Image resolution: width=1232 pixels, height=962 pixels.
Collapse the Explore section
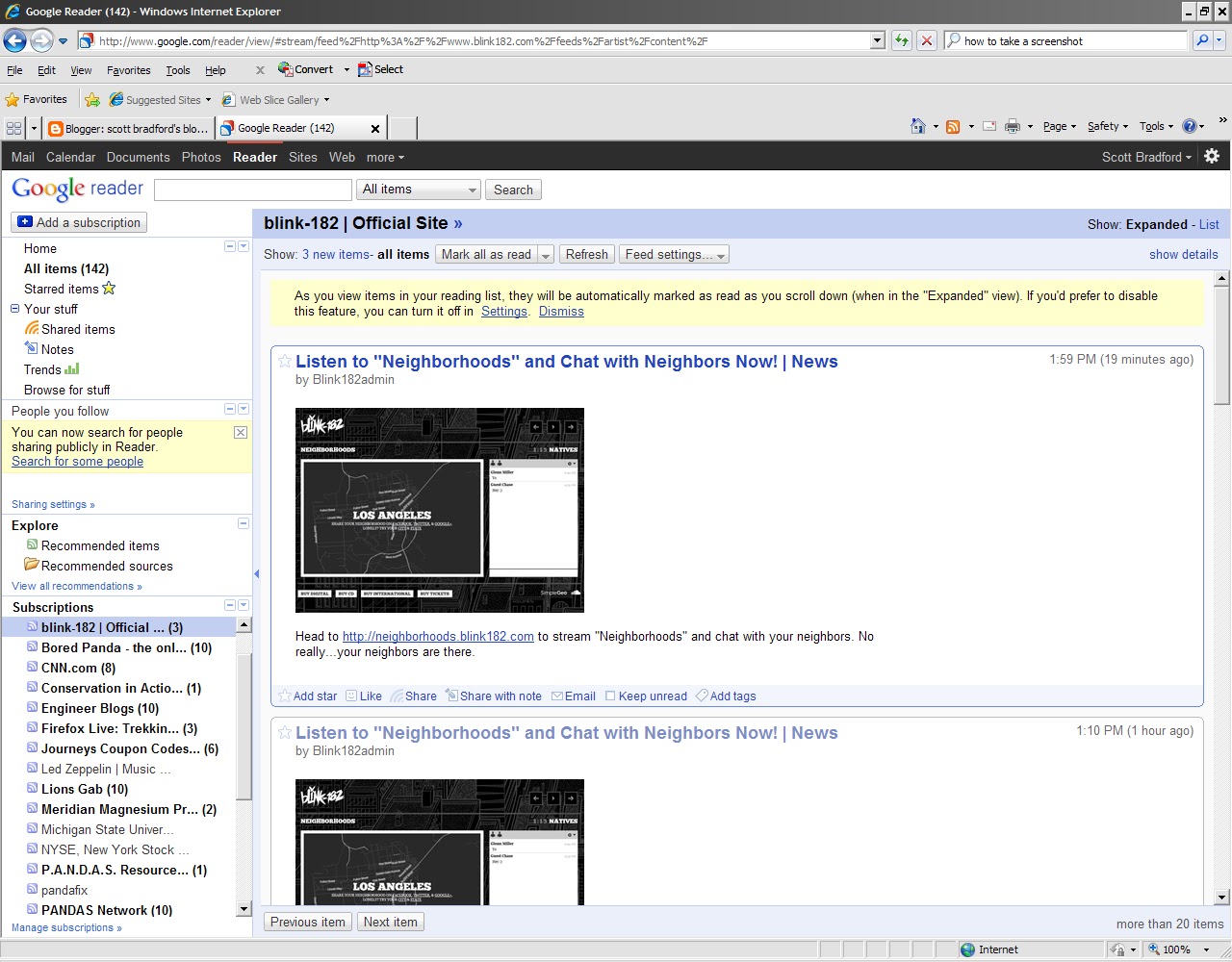(244, 524)
